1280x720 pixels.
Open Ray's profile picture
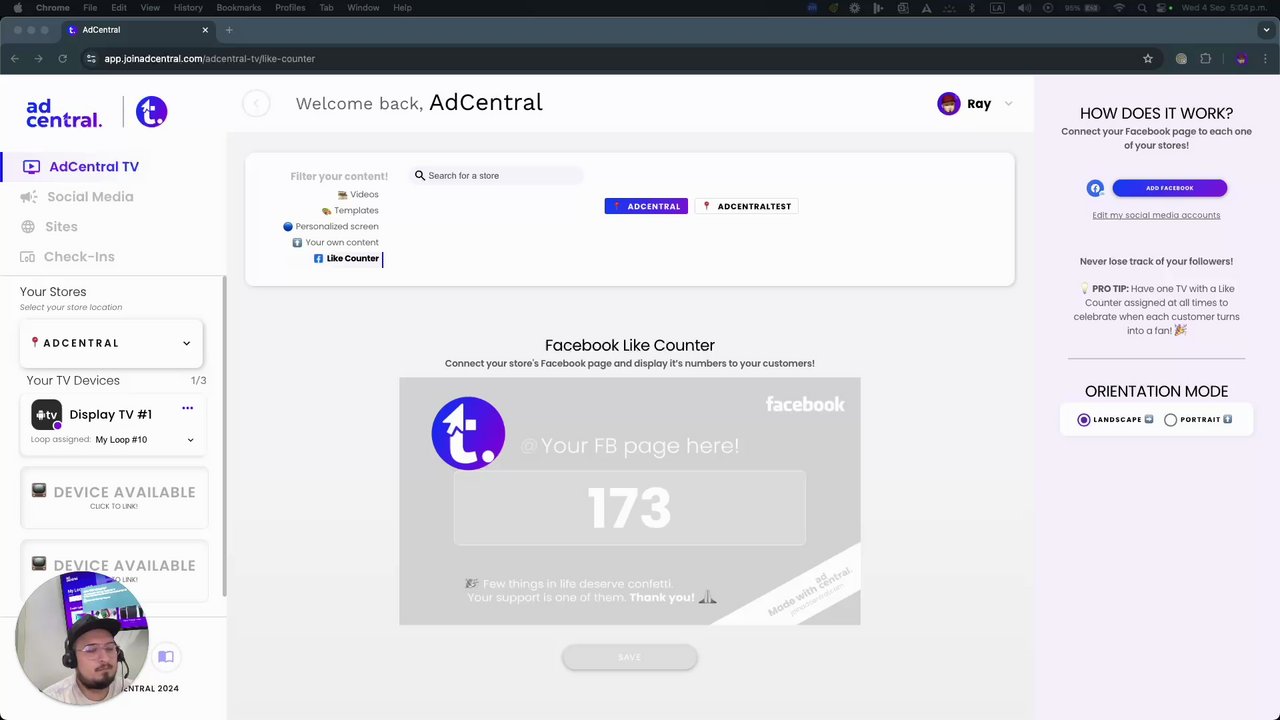[948, 104]
